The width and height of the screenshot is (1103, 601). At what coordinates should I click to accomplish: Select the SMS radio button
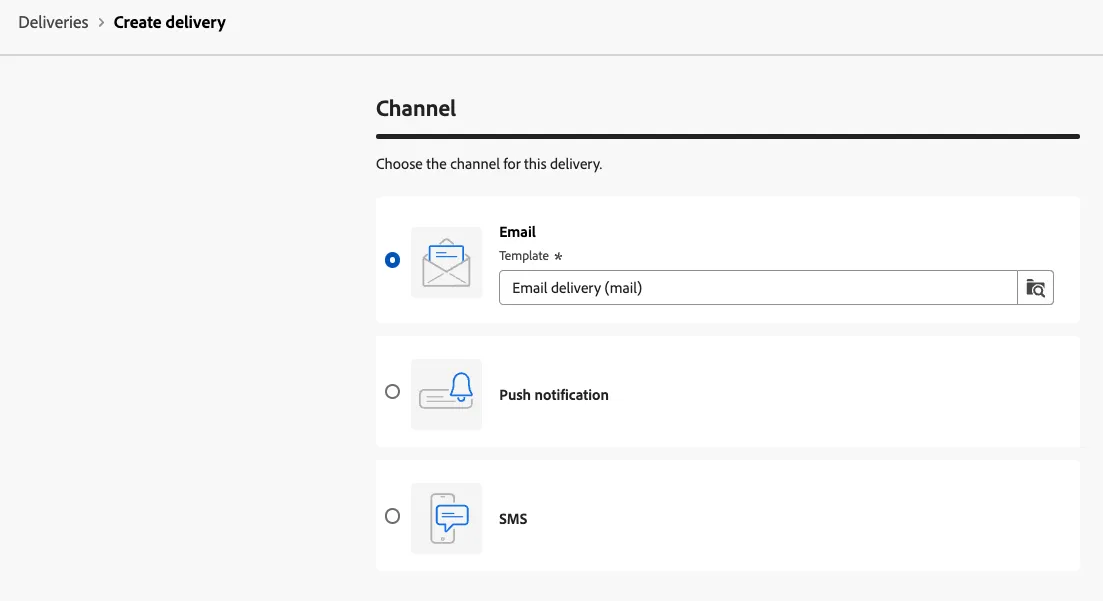point(393,516)
